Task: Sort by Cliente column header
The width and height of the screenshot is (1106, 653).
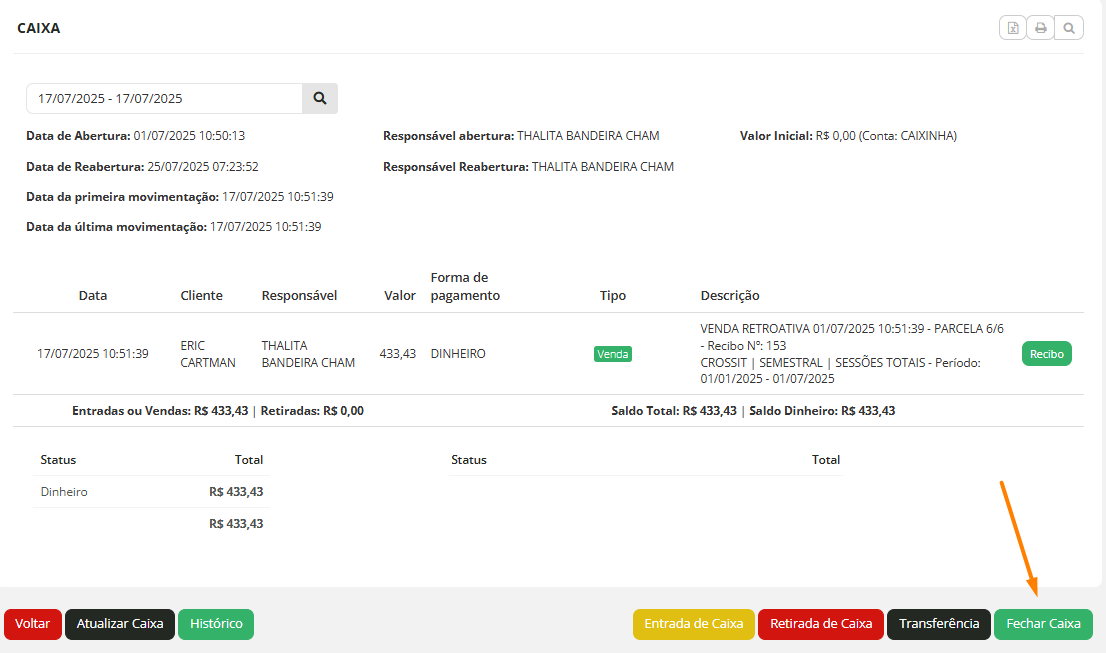Action: coord(202,295)
